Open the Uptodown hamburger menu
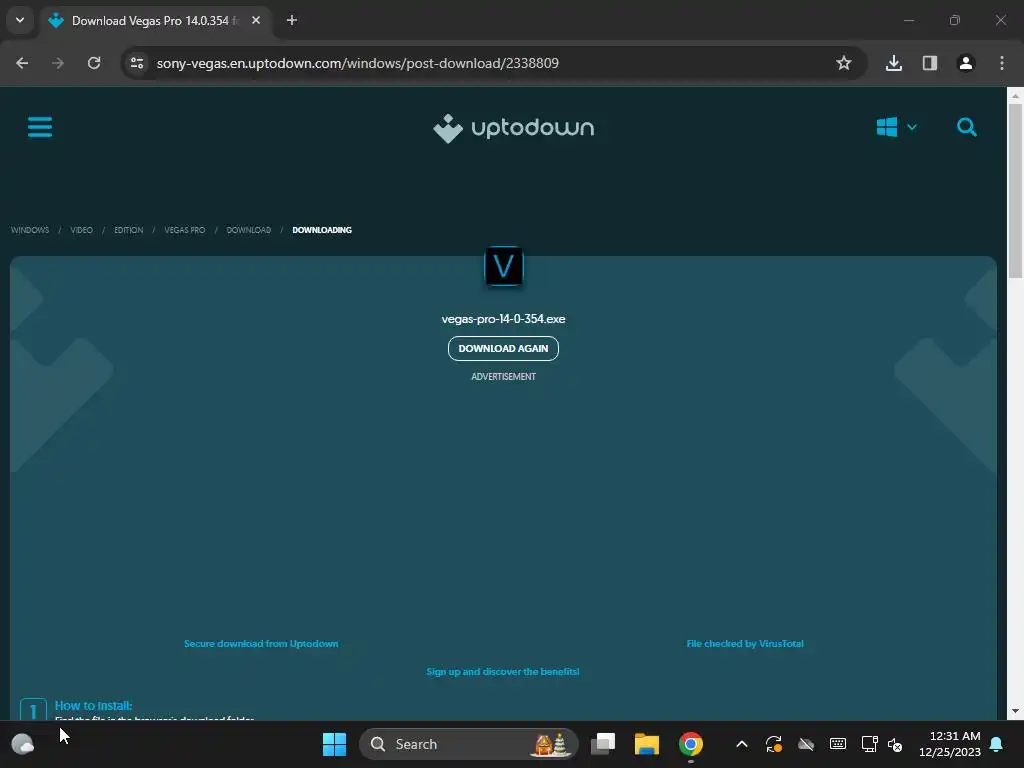 click(40, 127)
